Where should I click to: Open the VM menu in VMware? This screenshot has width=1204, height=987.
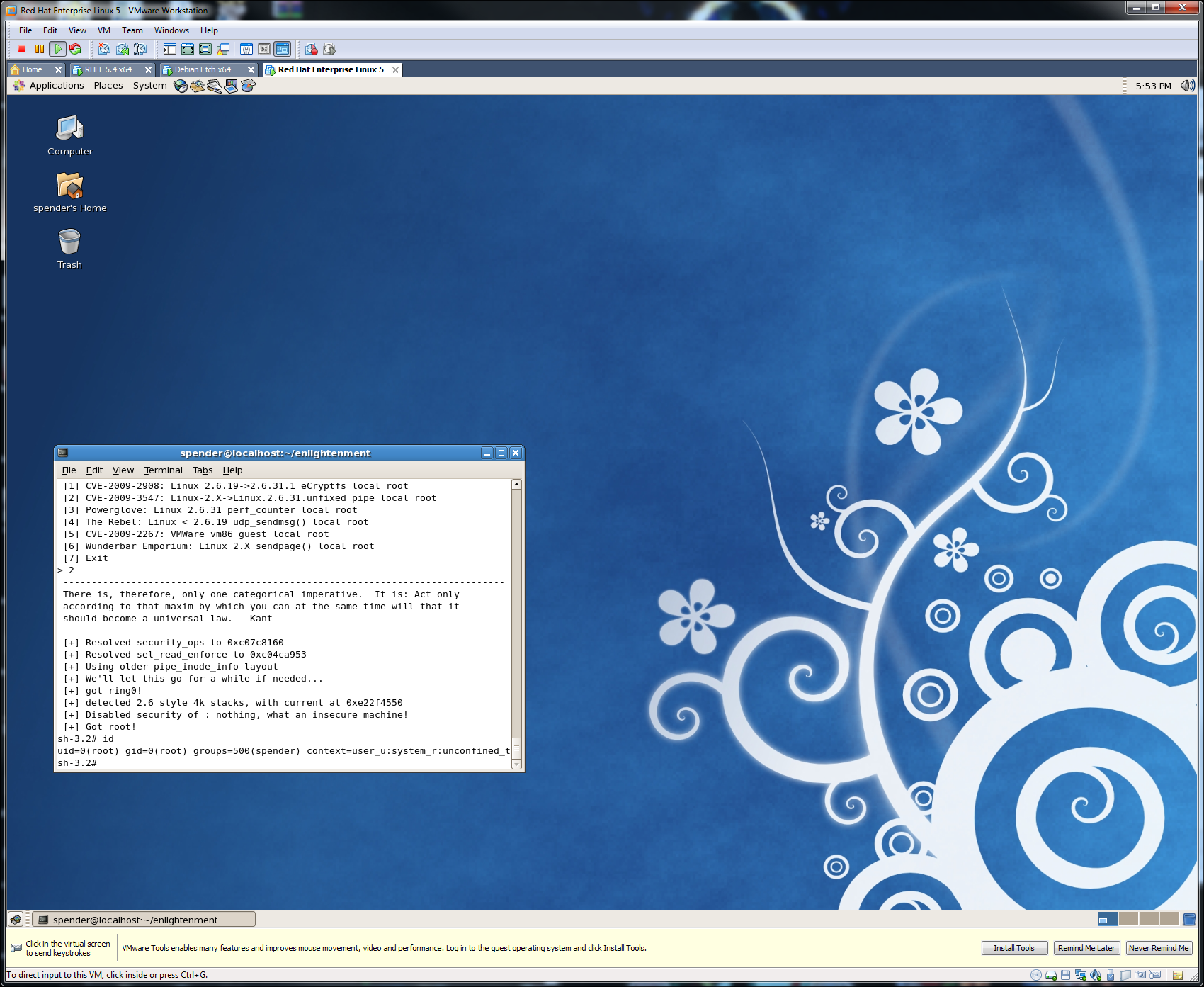[104, 30]
